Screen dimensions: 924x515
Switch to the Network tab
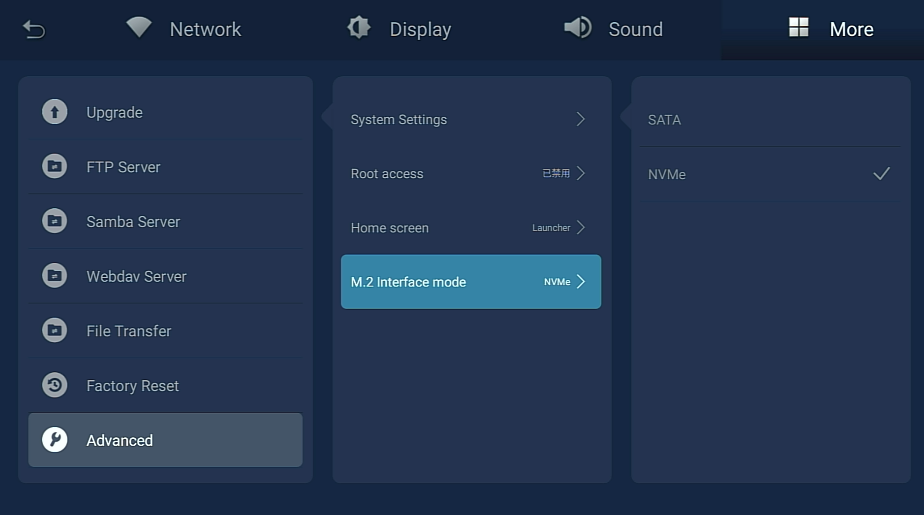coord(184,29)
